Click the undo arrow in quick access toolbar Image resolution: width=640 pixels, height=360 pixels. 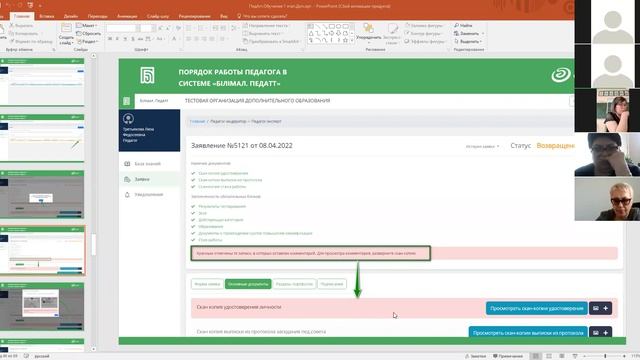tap(7, 5)
